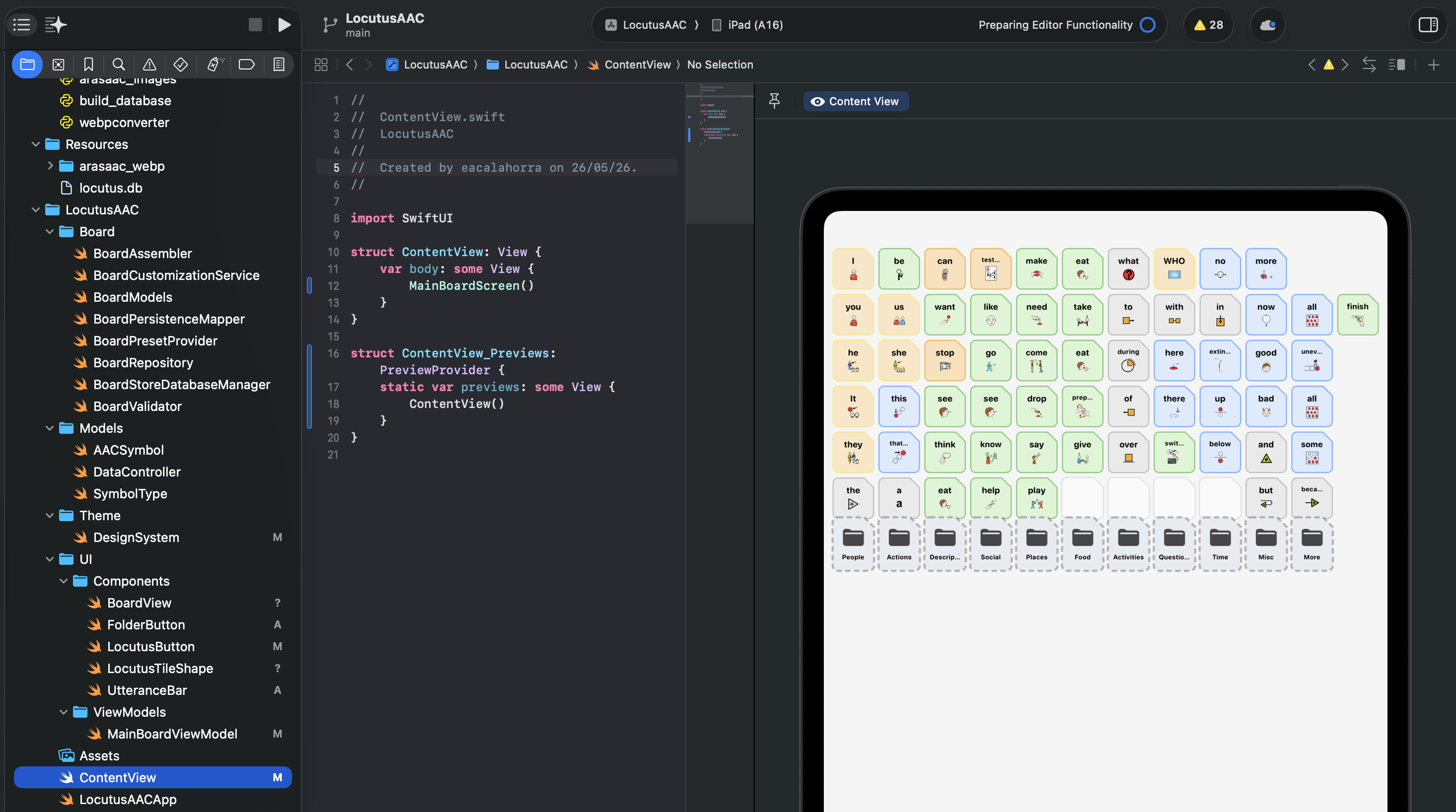
Task: Open the related items grid menu
Action: tap(321, 65)
